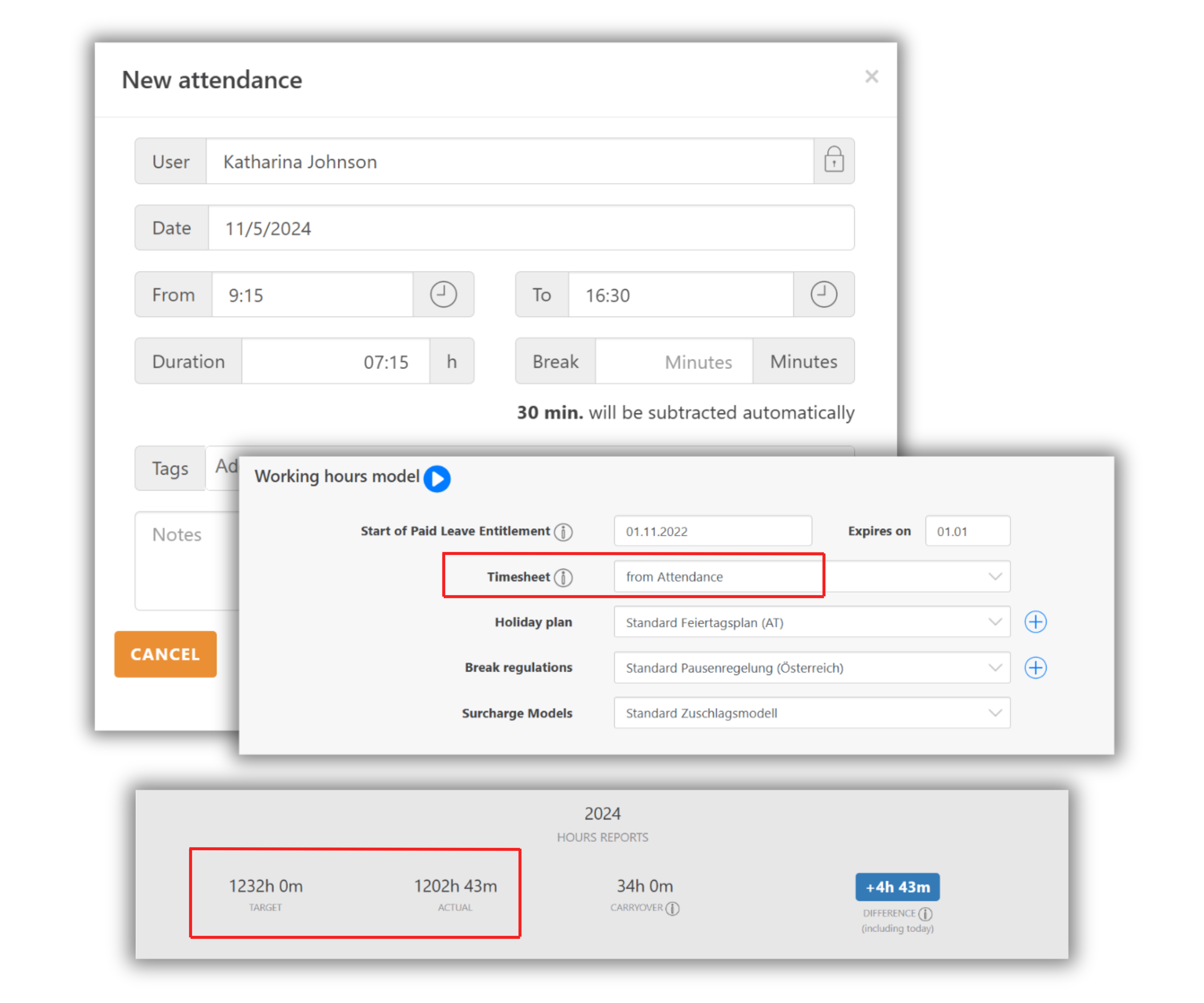This screenshot has height=1003, width=1204.
Task: Add new Break regulations with plus icon
Action: pyautogui.click(x=1035, y=667)
